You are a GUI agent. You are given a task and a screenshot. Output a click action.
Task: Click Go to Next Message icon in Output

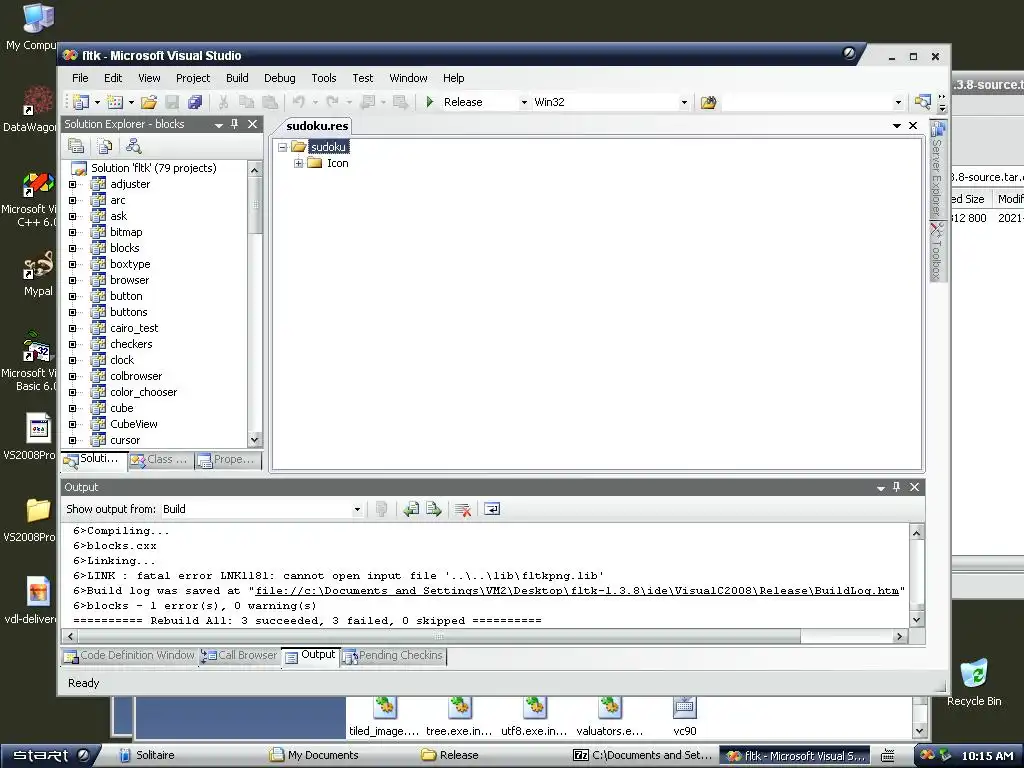(434, 509)
